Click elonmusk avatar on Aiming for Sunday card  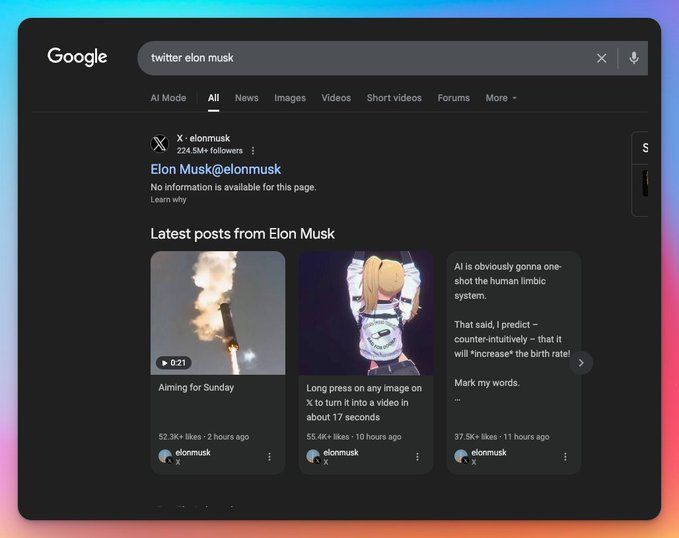[x=165, y=456]
